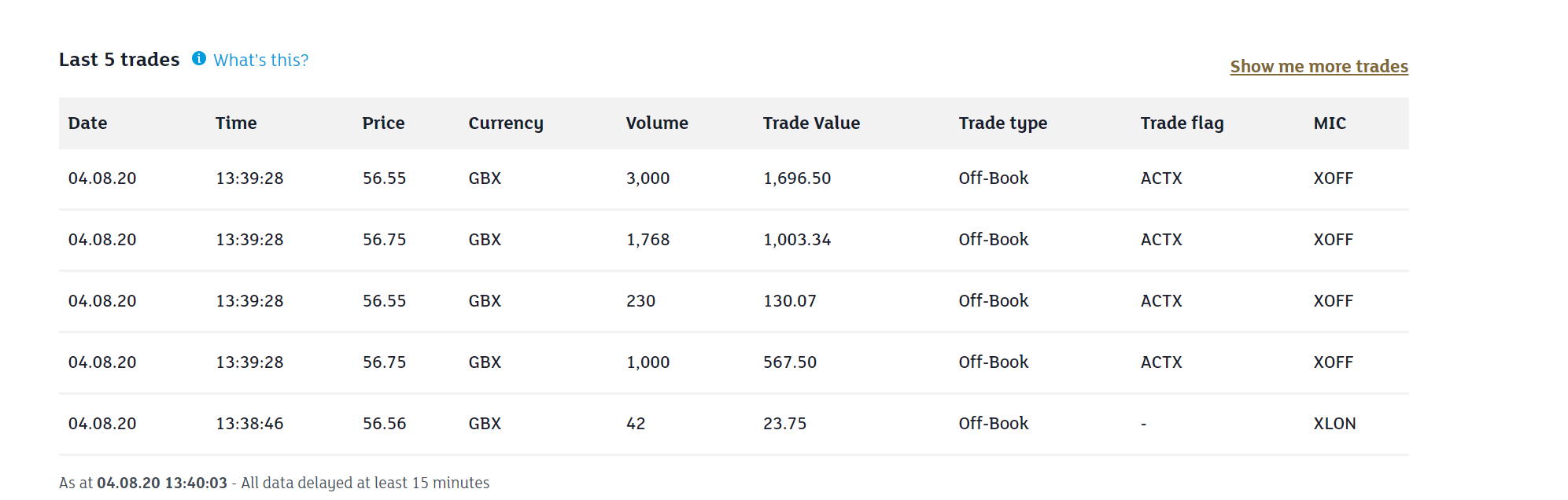Select the Volume column header
The width and height of the screenshot is (1568, 500).
coord(657,123)
